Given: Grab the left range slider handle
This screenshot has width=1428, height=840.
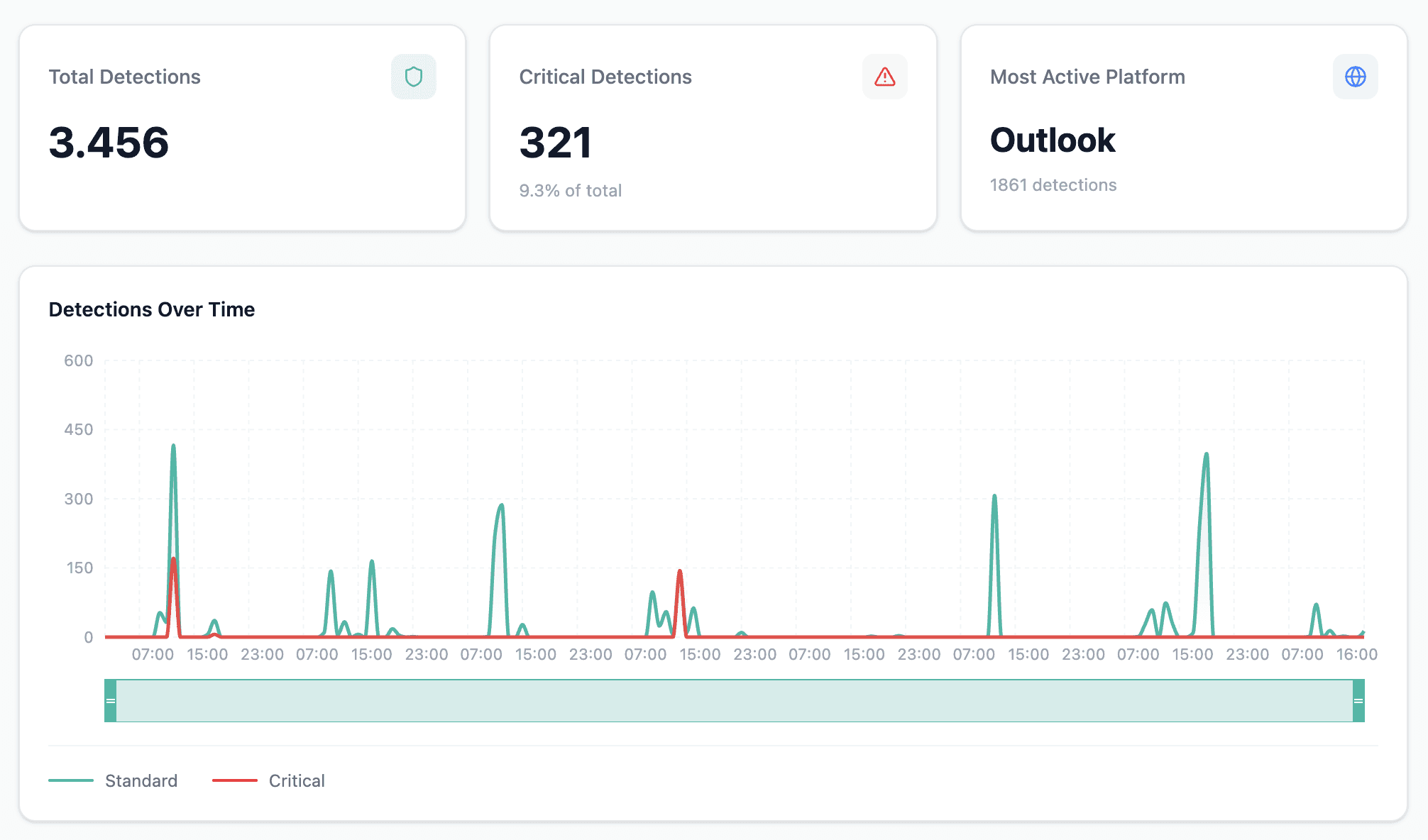Looking at the screenshot, I should coord(111,701).
